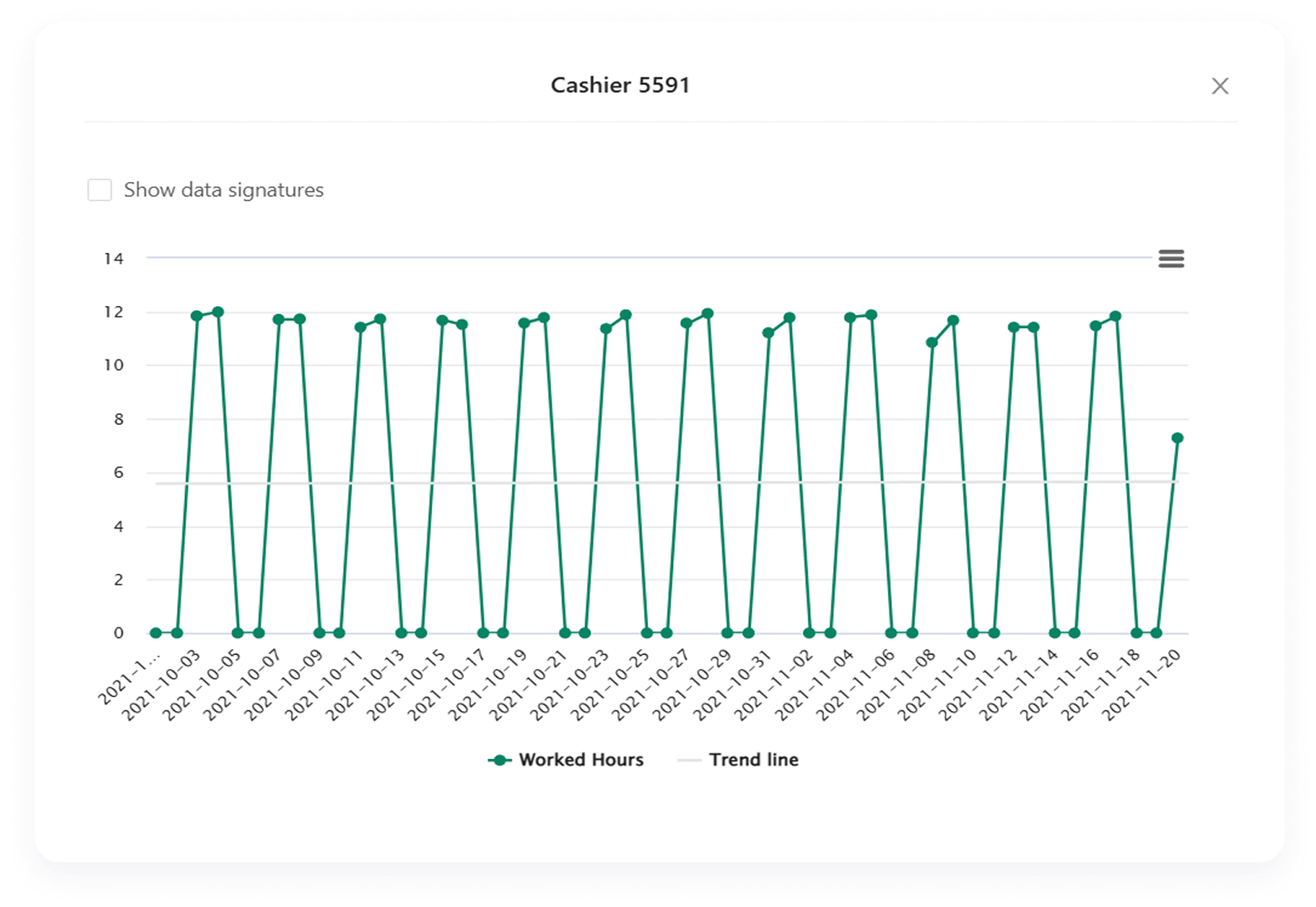Screen dimensions: 1316x907
Task: Click the Show data signatures label
Action: 224,190
